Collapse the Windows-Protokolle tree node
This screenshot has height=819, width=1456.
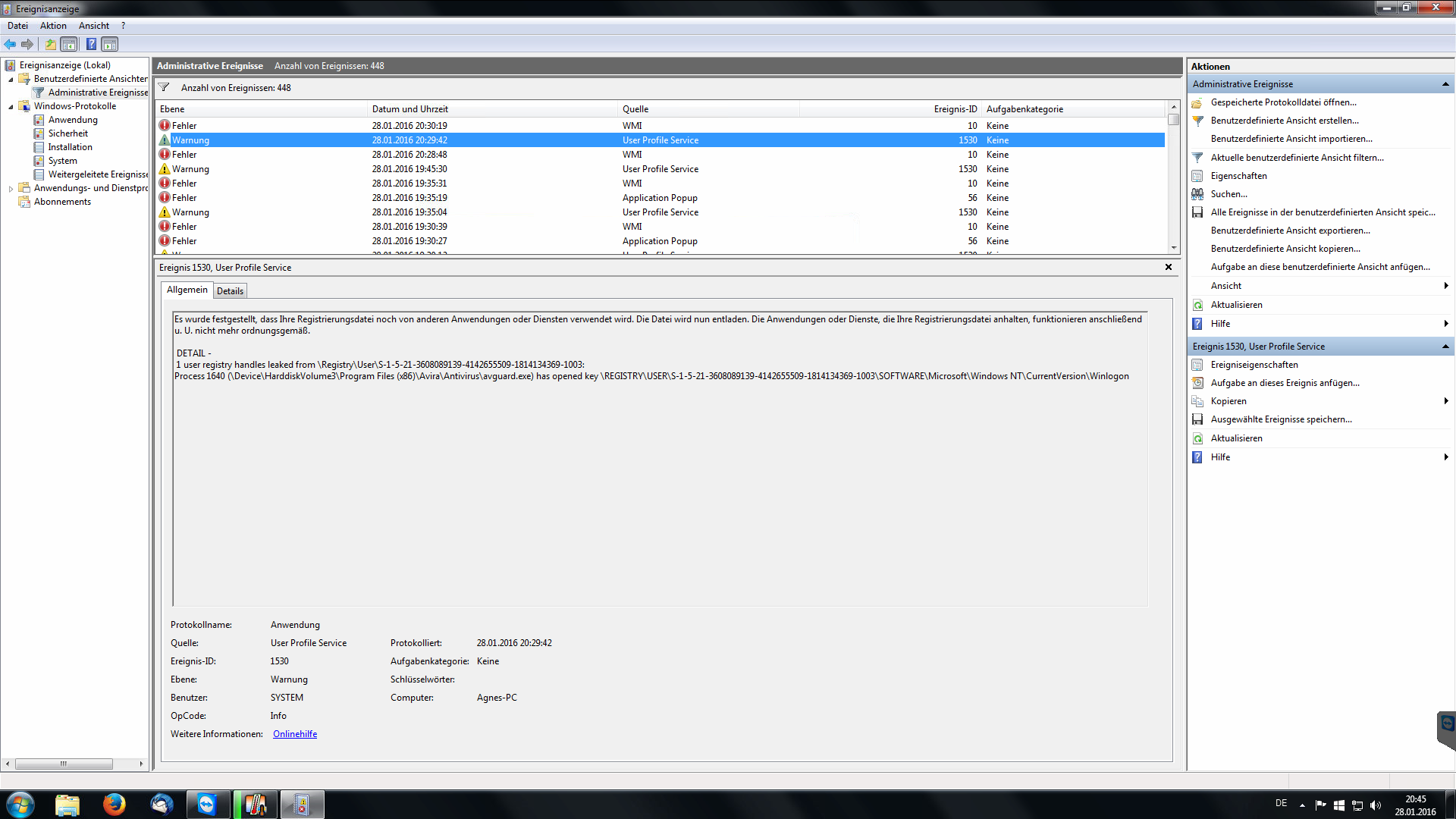[11, 107]
